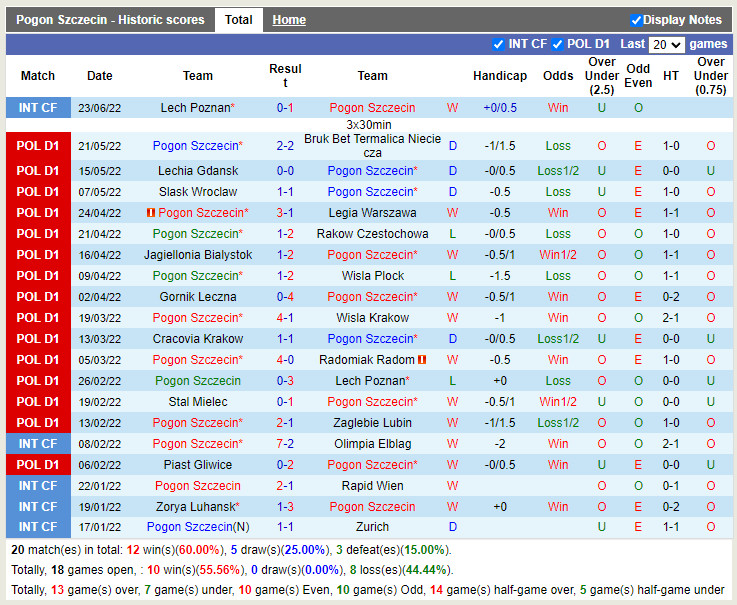Click red card icon in the Legia Warszawa match row
The image size is (737, 605).
point(151,213)
